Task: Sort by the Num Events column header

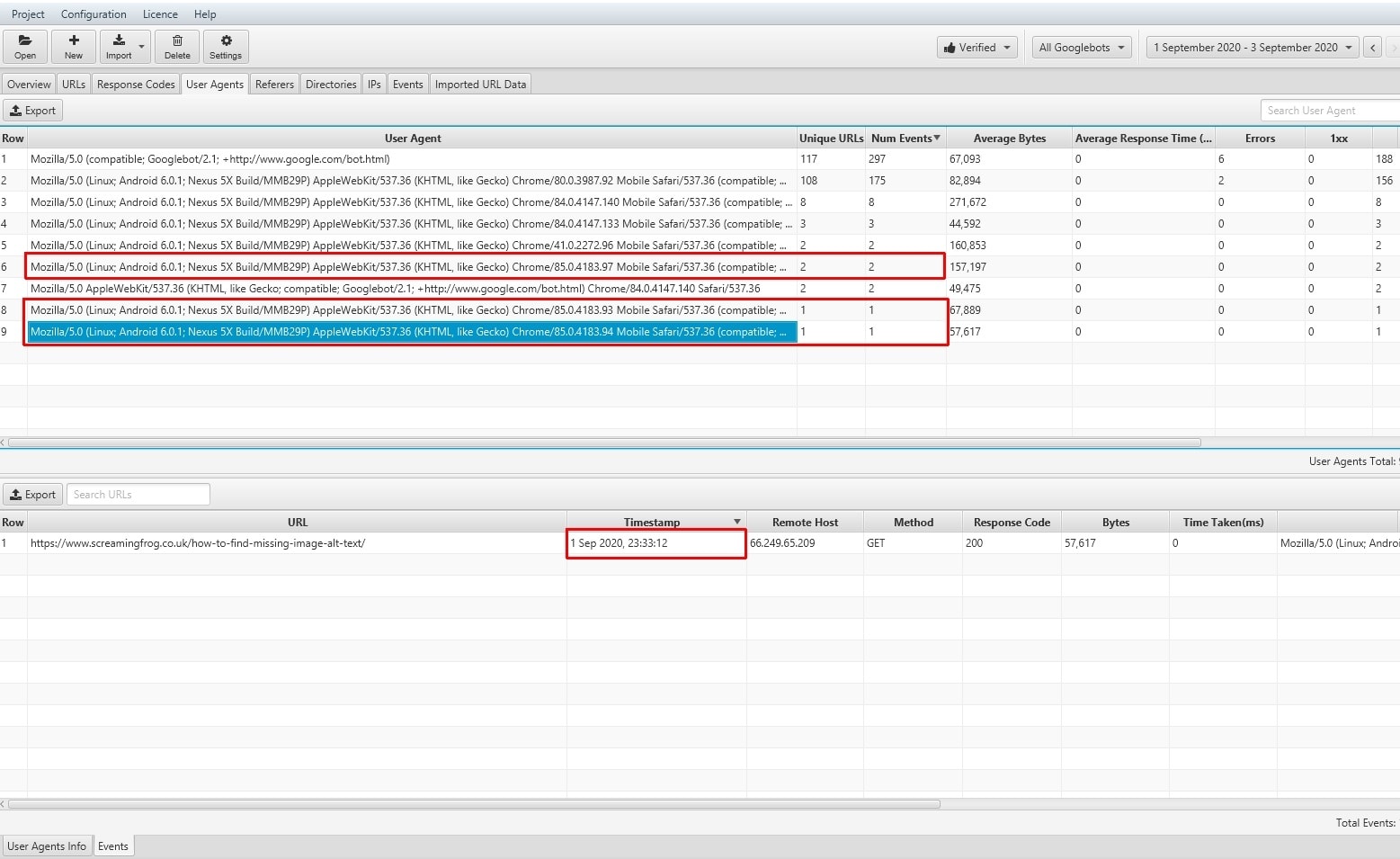Action: (905, 139)
